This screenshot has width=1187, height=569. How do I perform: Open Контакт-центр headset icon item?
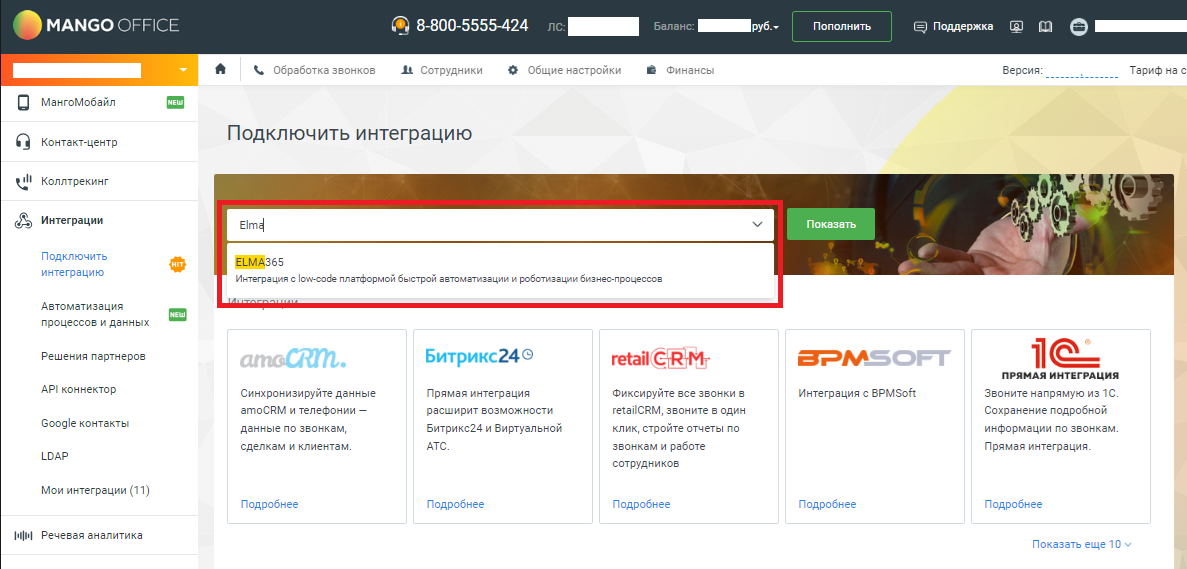(23, 142)
